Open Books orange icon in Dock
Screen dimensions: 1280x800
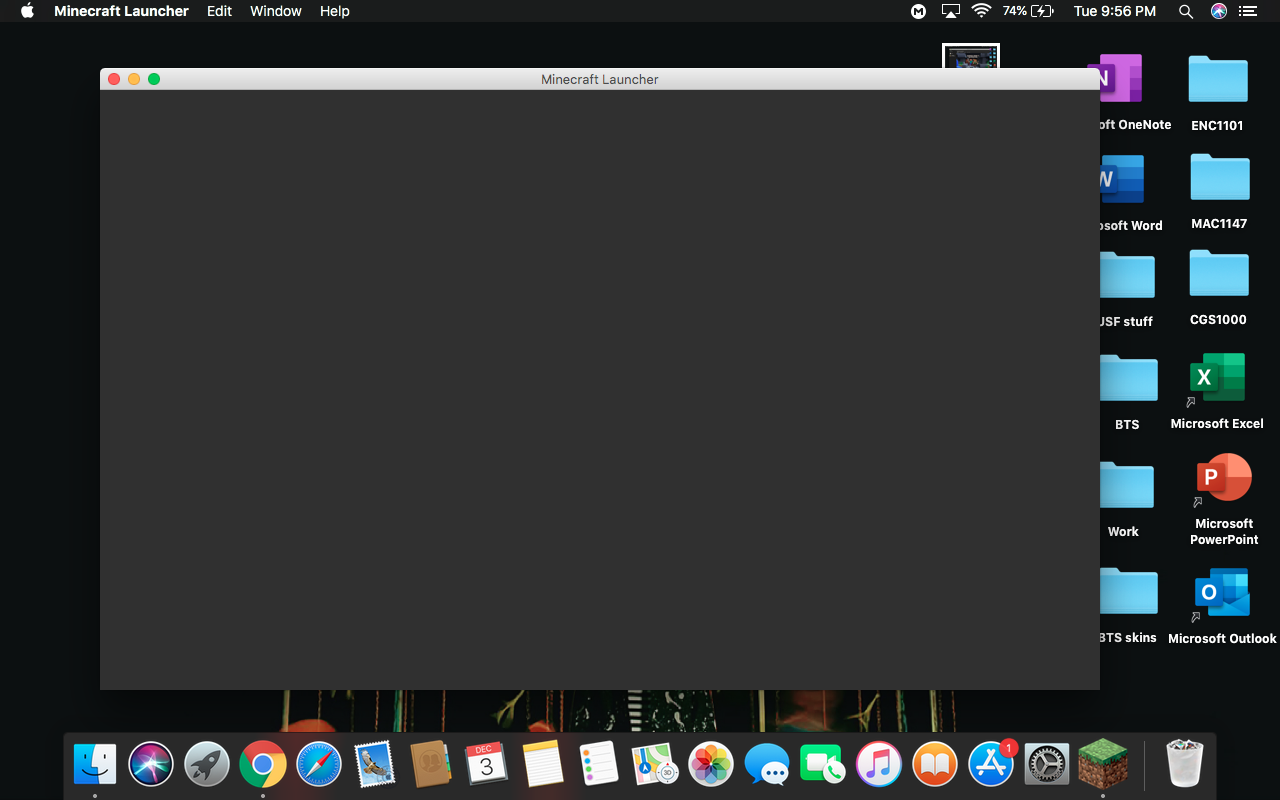(x=935, y=765)
